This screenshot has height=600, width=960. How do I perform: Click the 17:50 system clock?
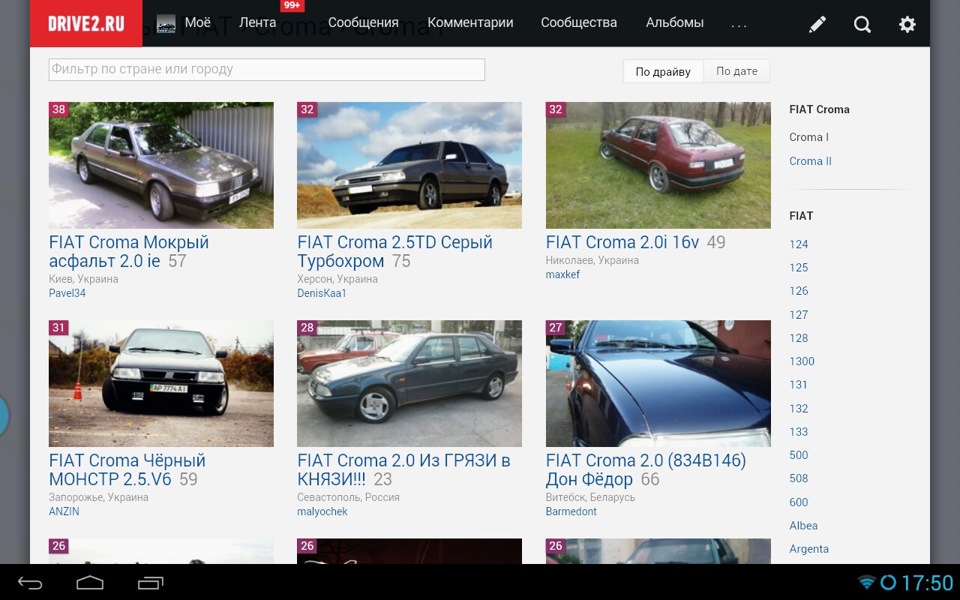click(x=928, y=582)
